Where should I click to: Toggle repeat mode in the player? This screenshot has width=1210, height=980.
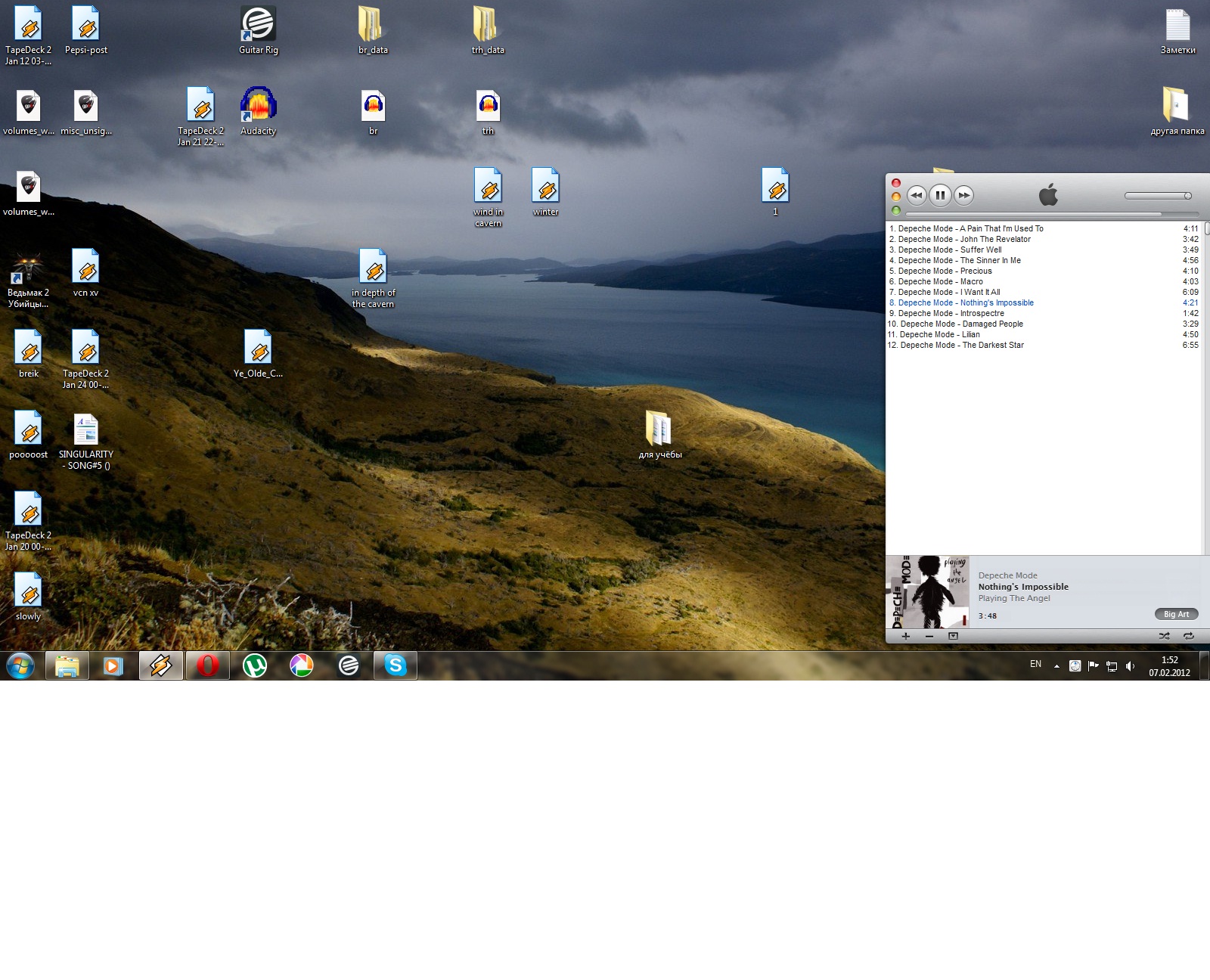point(1188,636)
